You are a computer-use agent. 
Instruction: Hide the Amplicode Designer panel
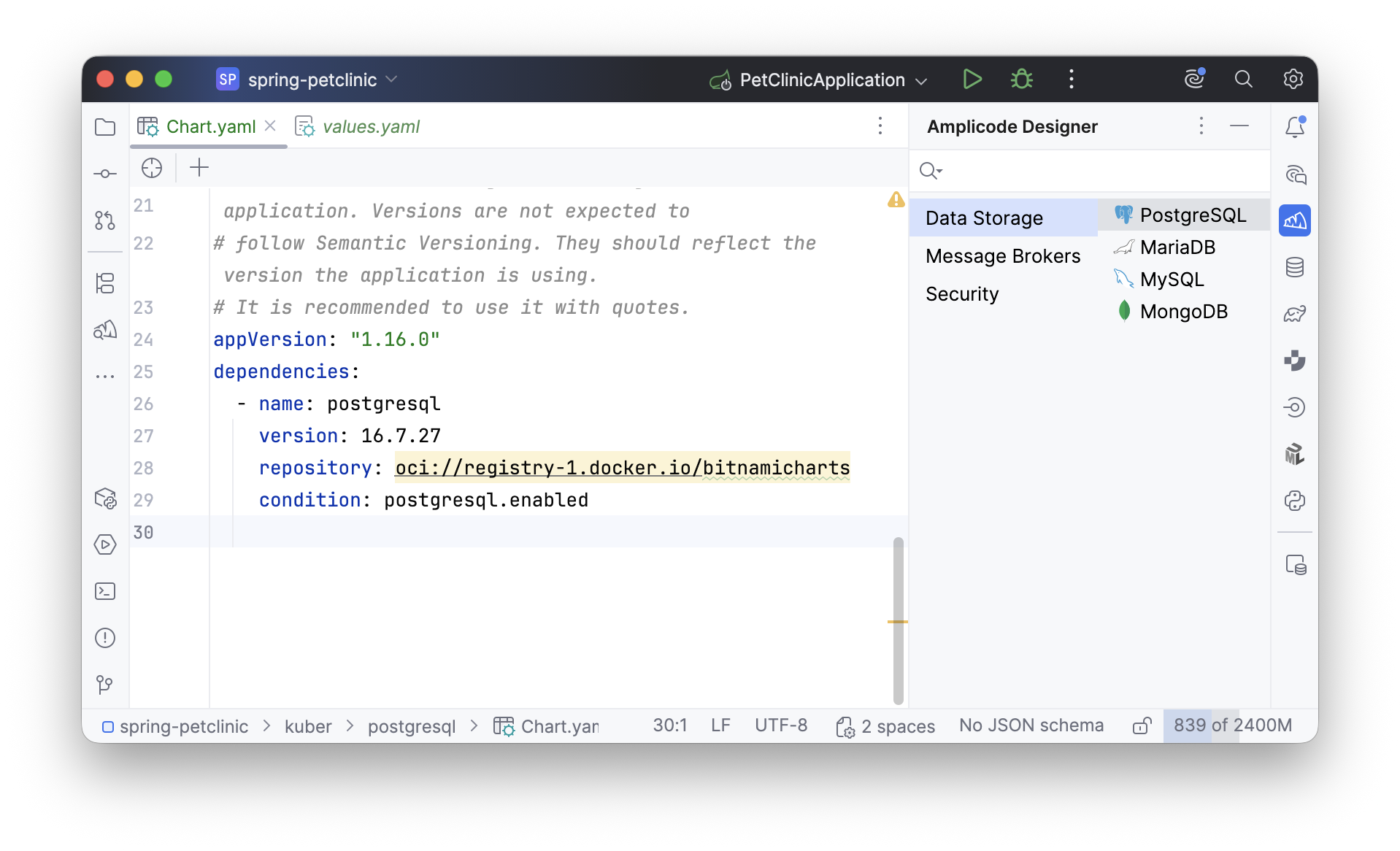(1239, 126)
